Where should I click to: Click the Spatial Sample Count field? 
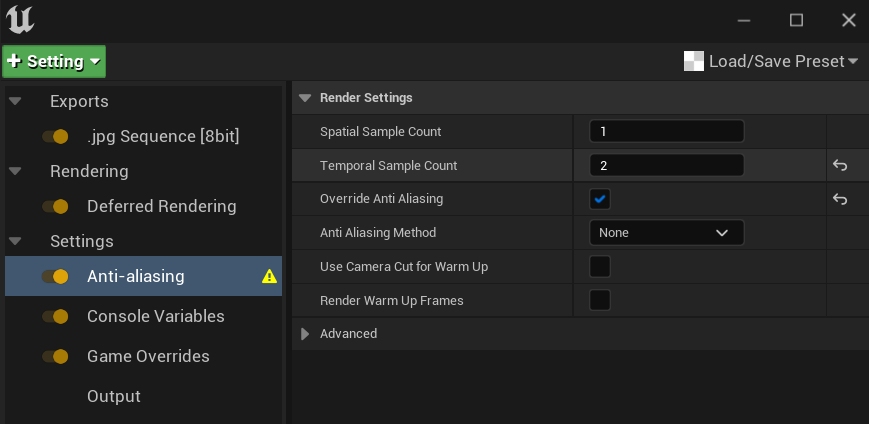[x=666, y=132]
